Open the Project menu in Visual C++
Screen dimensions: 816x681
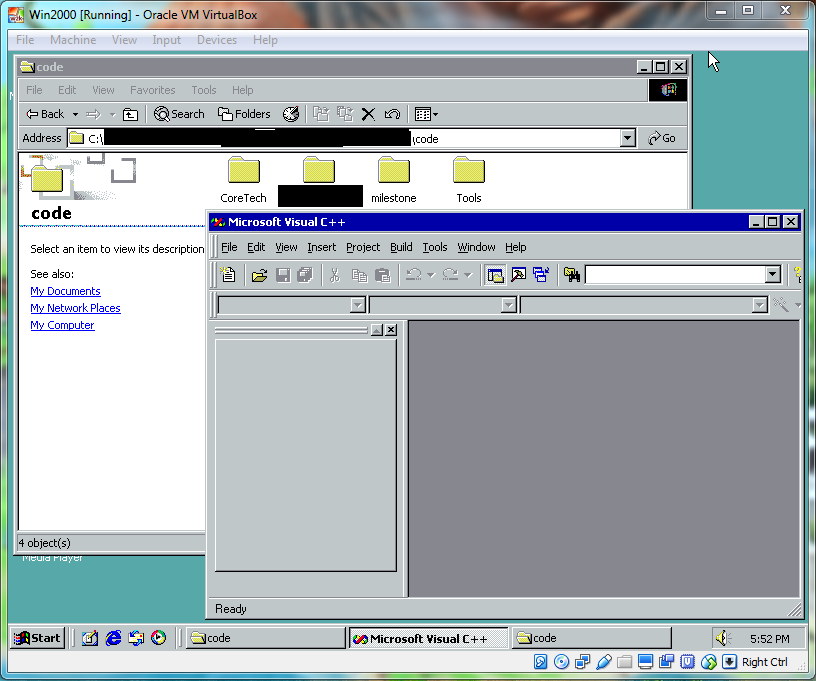(363, 247)
